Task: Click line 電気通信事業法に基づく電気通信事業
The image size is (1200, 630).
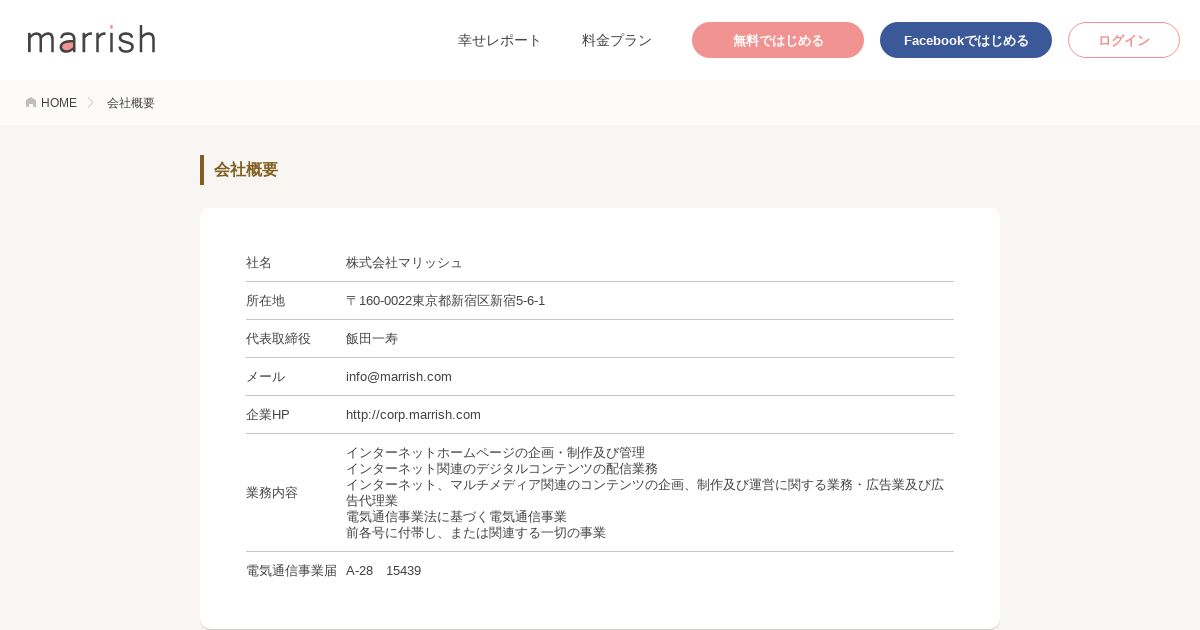Action: (x=456, y=517)
